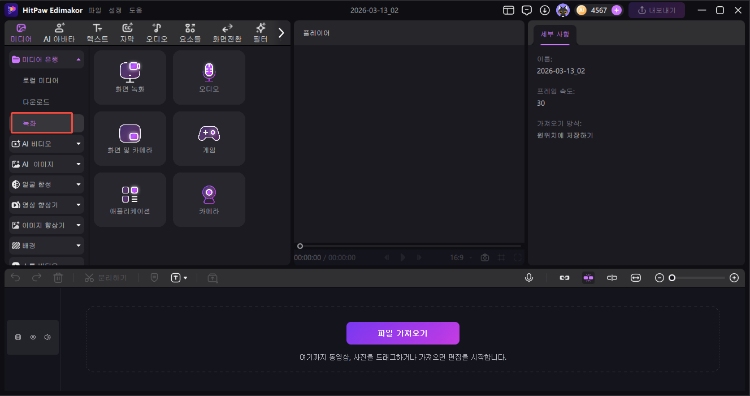Choose screen and camera recording card

click(x=130, y=139)
